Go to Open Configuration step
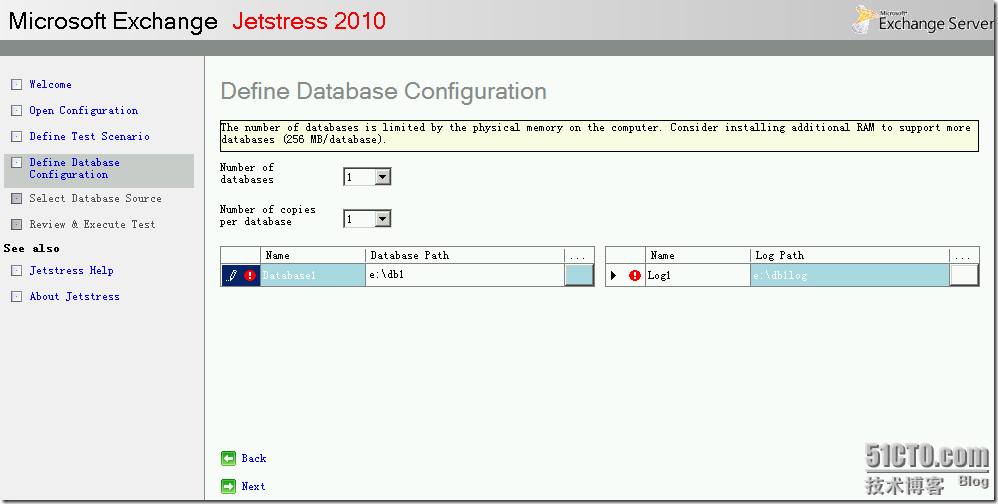 point(83,110)
